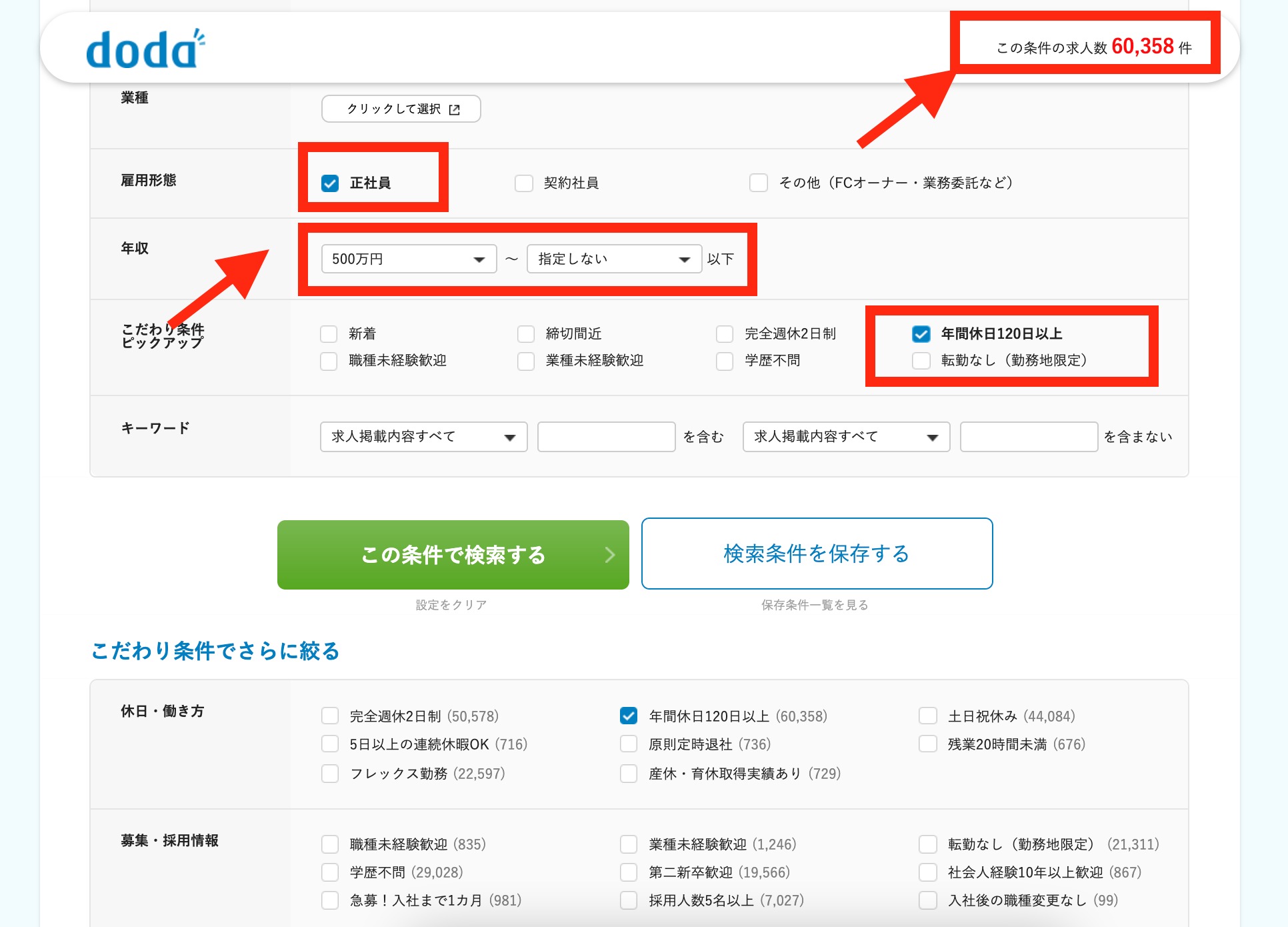Image resolution: width=1288 pixels, height=927 pixels.
Task: Click the を含む keyword input field
Action: (x=606, y=437)
